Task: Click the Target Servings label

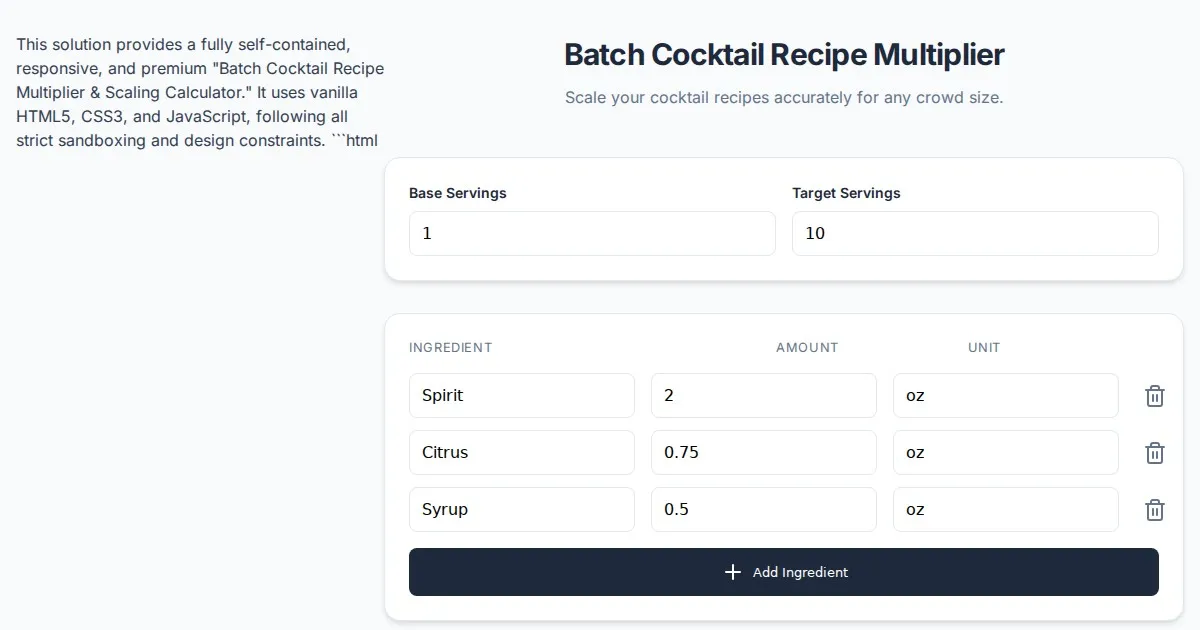Action: [846, 193]
